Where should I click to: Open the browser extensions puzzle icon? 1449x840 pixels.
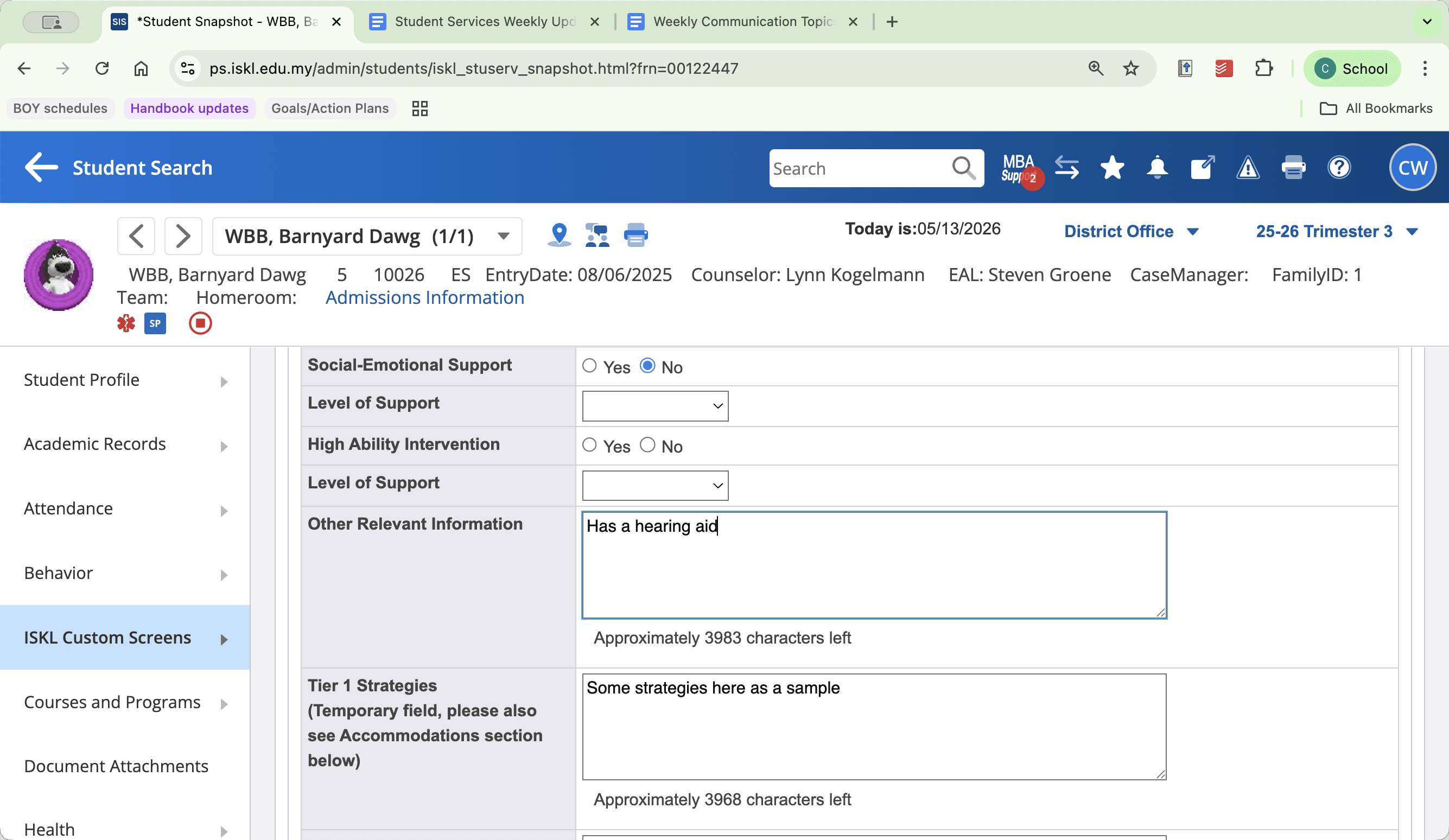[1263, 68]
